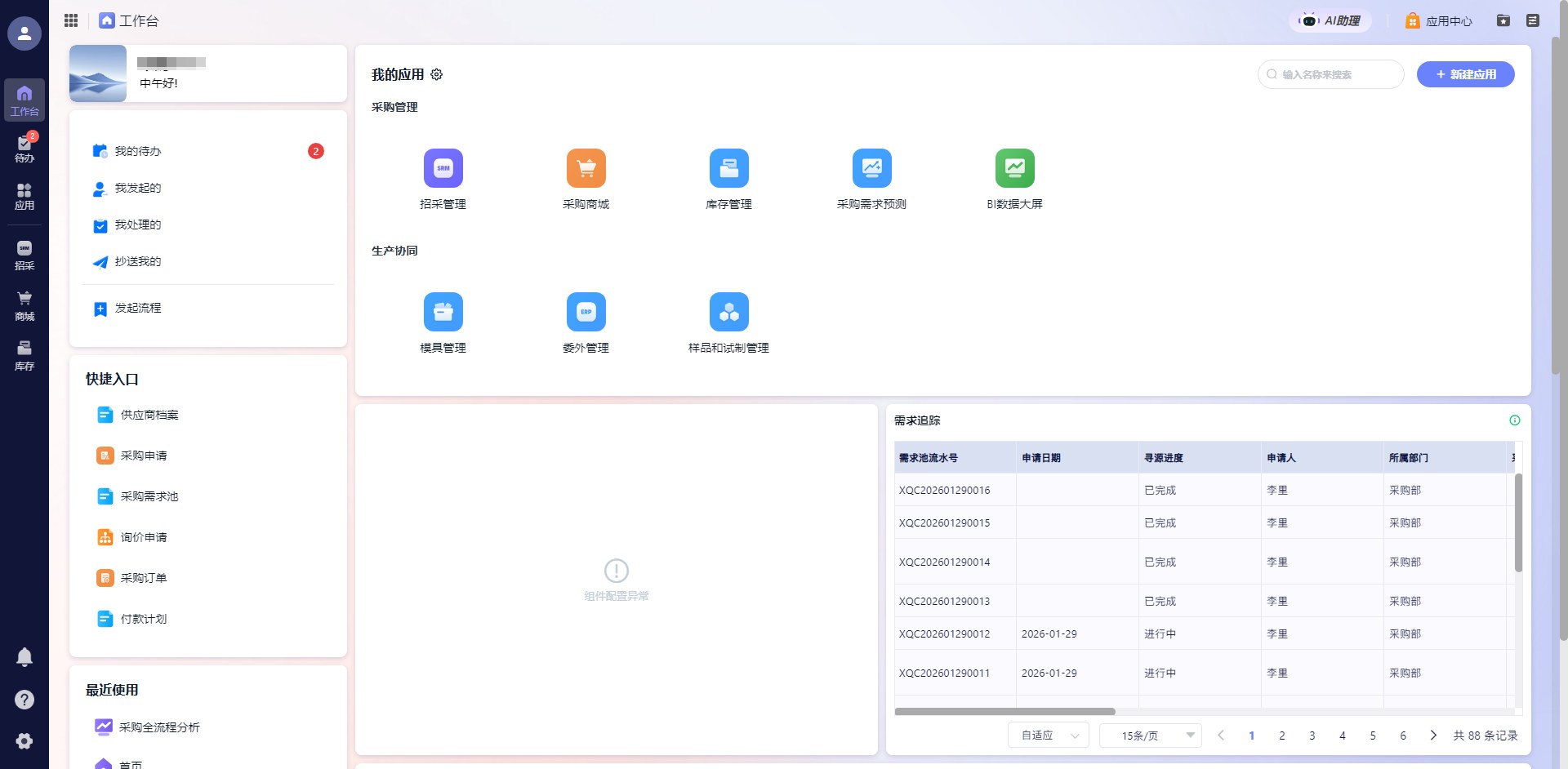This screenshot has width=1568, height=769.
Task: Go to next page arrow
Action: click(x=1433, y=736)
